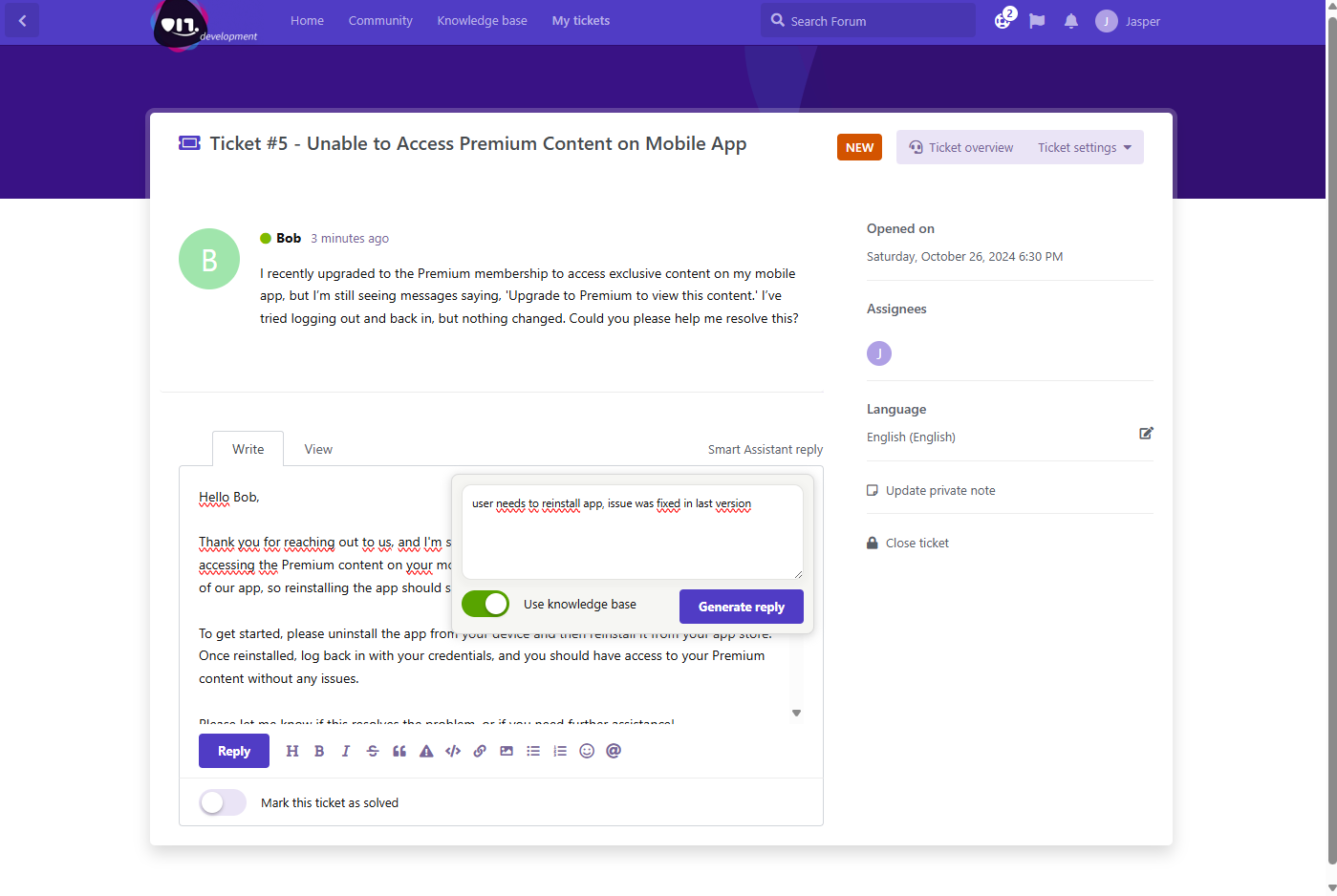The image size is (1337, 896).
Task: Open My tickets
Action: point(581,20)
